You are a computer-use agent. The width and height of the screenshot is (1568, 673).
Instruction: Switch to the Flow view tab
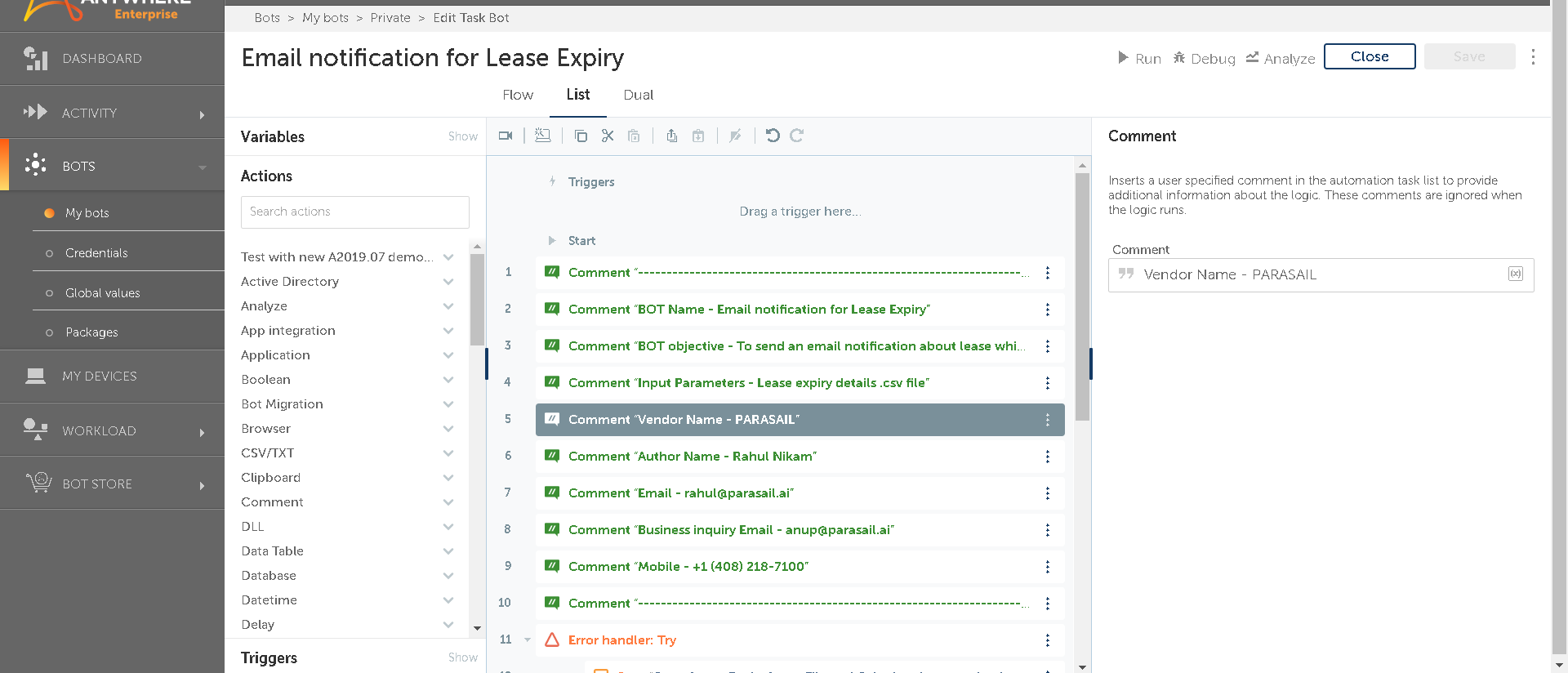(x=518, y=95)
